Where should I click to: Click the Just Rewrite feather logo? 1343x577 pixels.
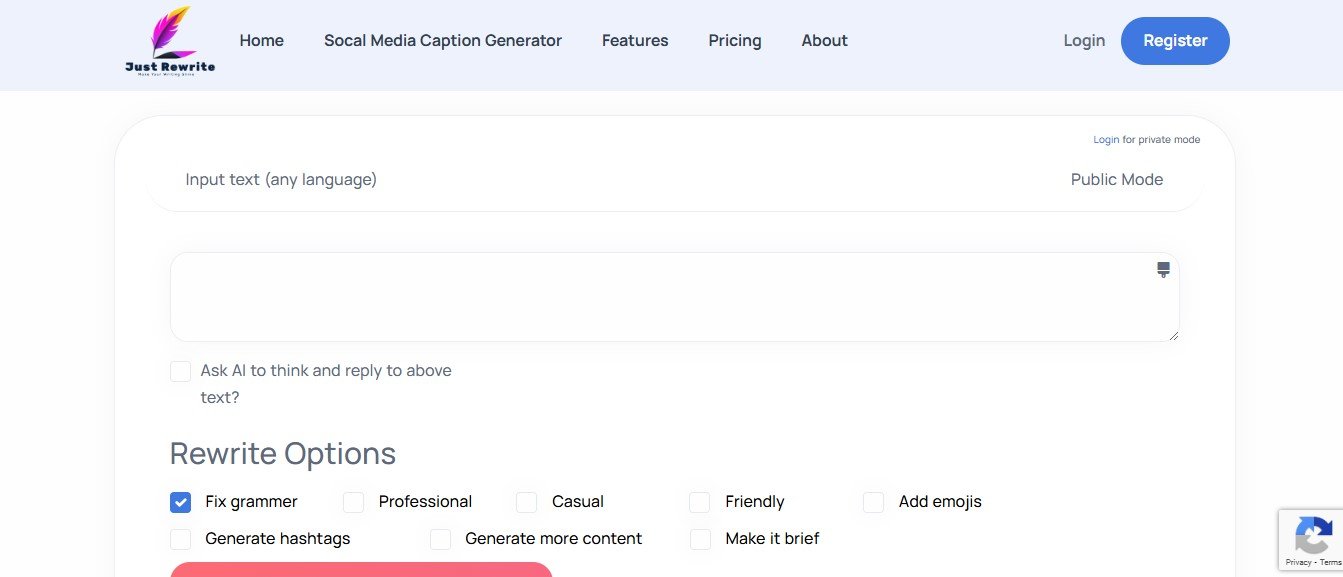point(170,41)
